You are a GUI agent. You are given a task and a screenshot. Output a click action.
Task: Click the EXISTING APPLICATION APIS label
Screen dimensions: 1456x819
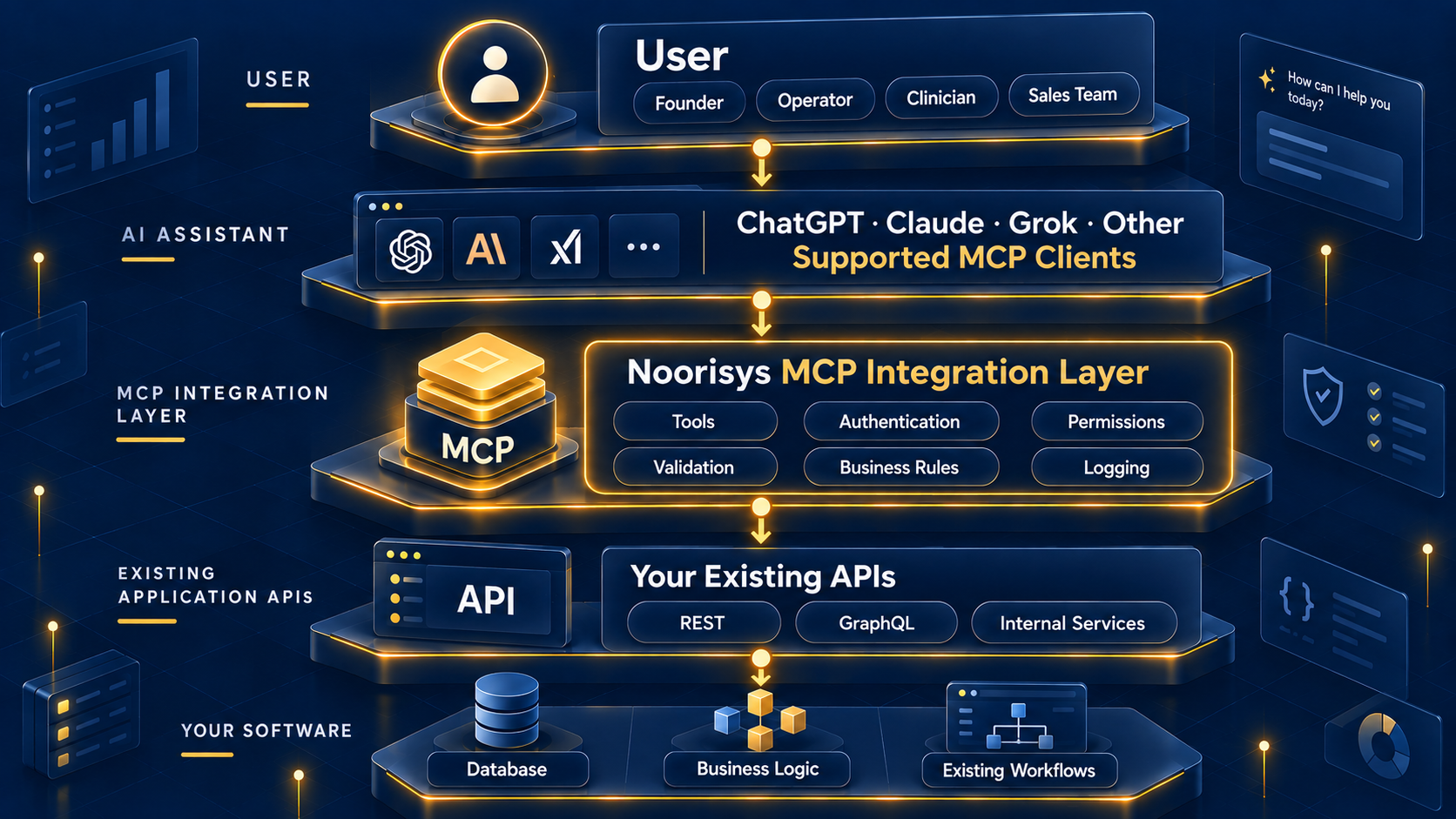[x=215, y=585]
